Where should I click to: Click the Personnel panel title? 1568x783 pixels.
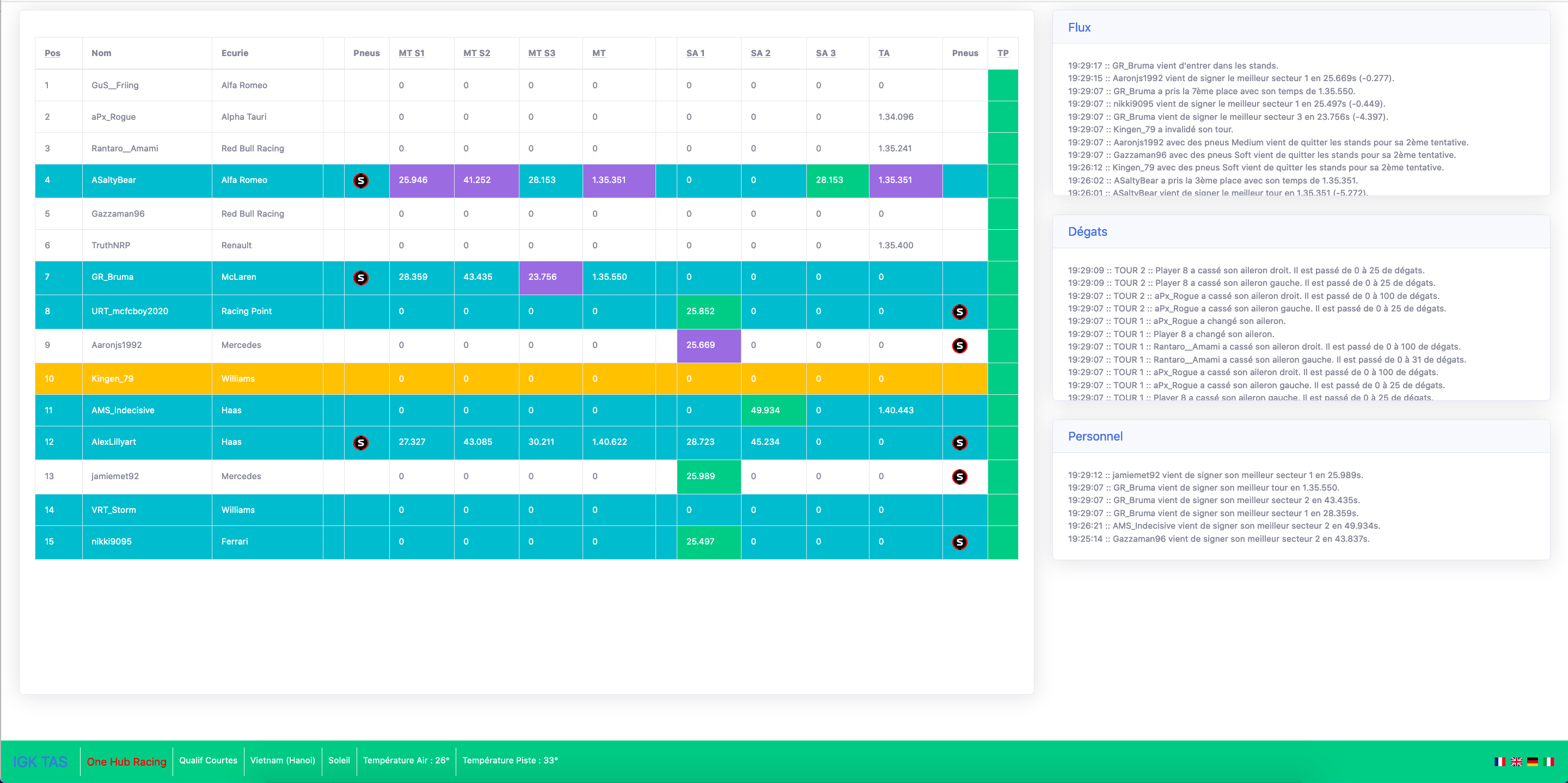pyautogui.click(x=1095, y=436)
